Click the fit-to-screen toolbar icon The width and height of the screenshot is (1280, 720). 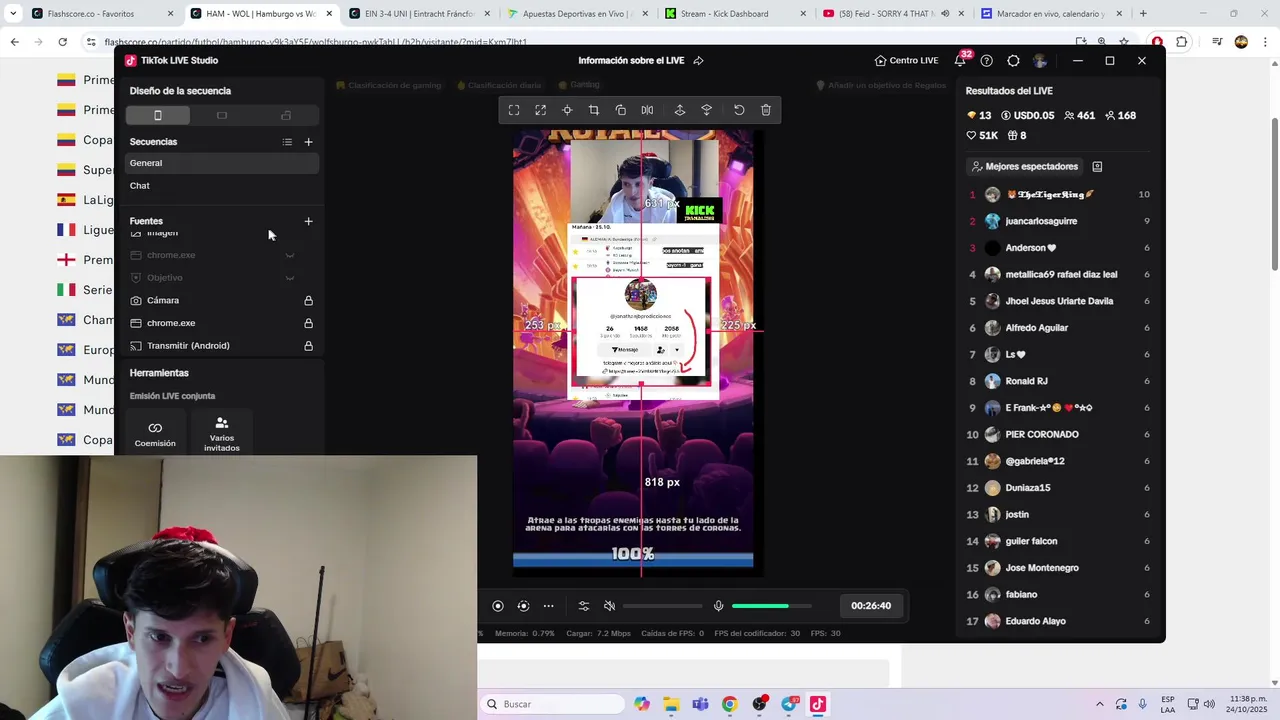pos(514,110)
